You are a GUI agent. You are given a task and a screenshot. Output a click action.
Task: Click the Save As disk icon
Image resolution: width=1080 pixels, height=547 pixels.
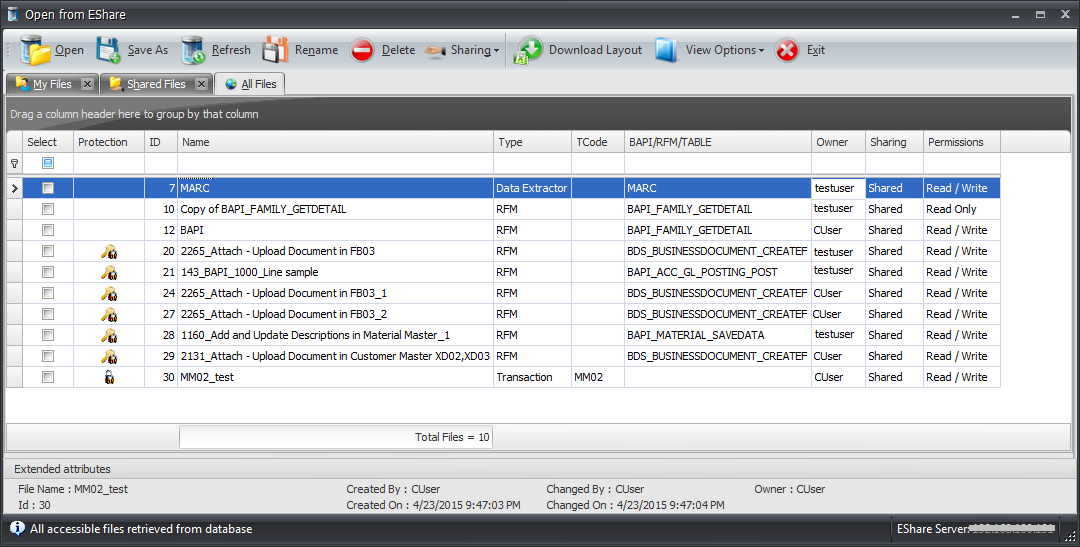[x=108, y=50]
